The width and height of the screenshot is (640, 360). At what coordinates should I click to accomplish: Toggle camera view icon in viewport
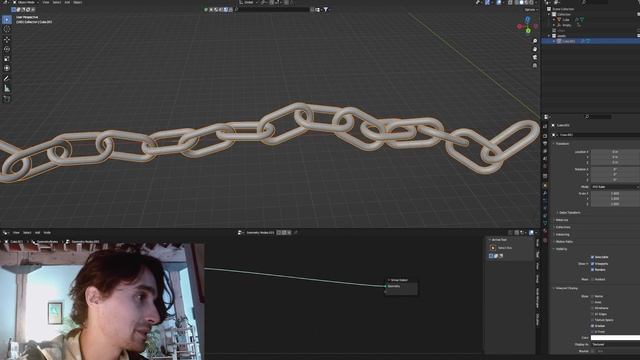pos(535,57)
